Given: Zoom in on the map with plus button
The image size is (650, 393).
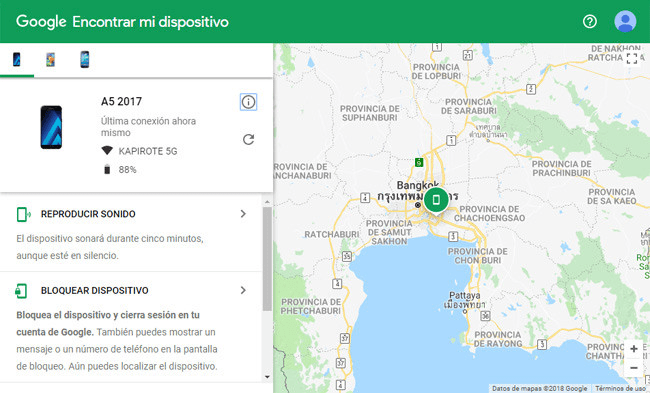Looking at the screenshot, I should (x=633, y=349).
